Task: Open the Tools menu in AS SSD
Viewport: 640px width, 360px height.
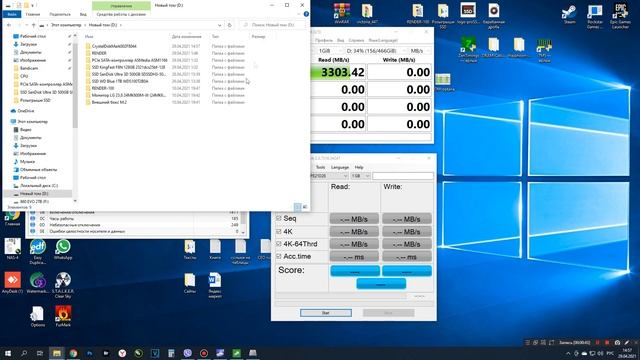Action: (320, 167)
